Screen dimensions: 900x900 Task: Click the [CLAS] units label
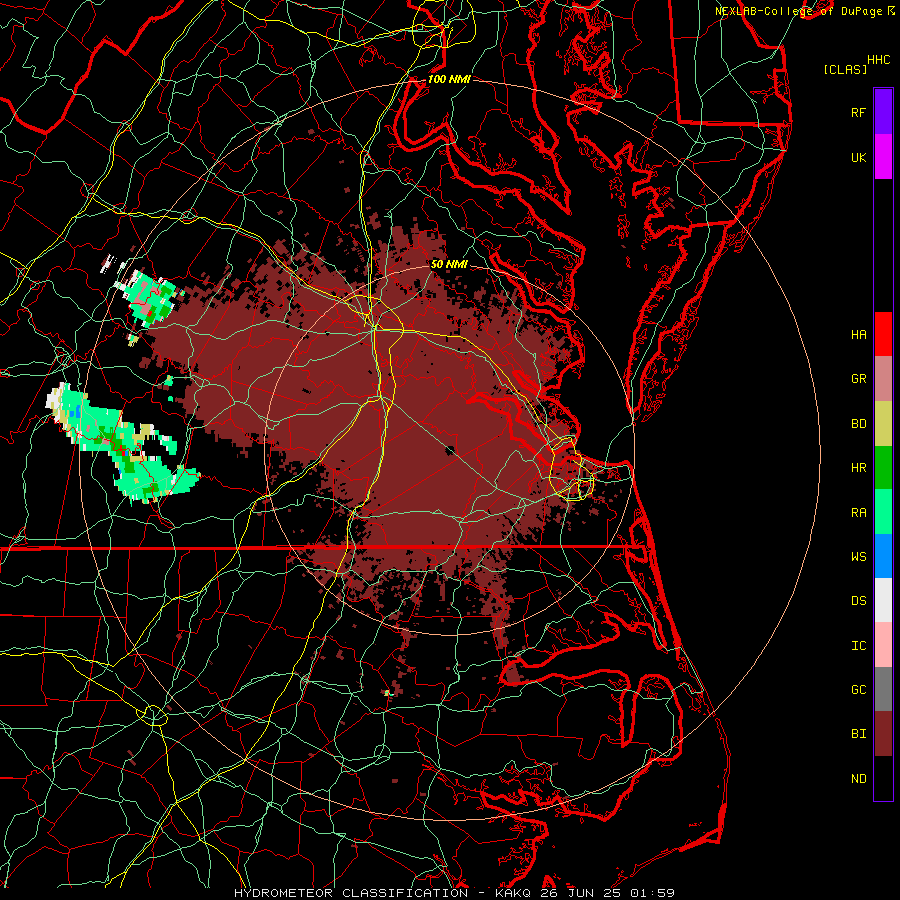[845, 69]
